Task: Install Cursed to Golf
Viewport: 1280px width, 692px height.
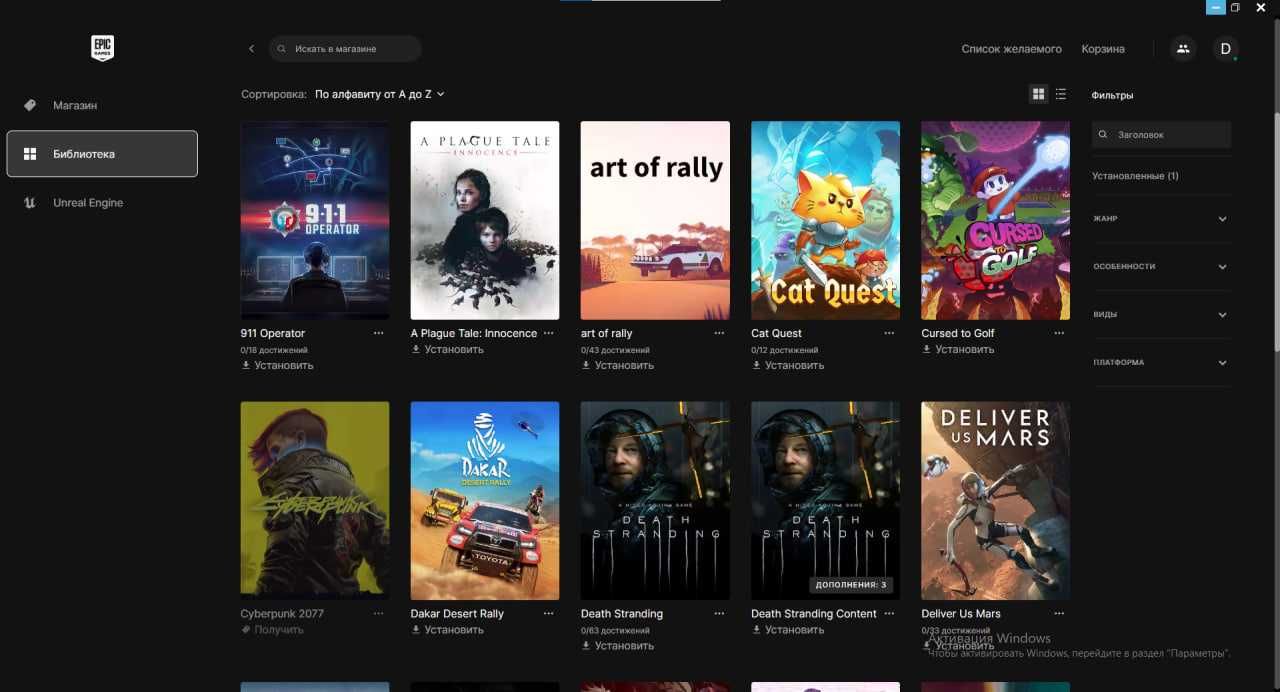Action: [957, 349]
